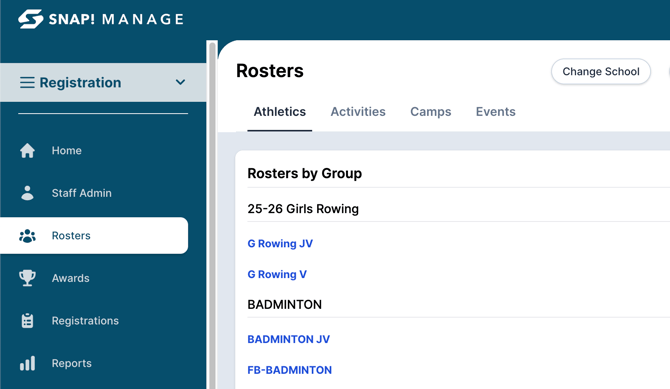Click the Rosters page title

(270, 71)
